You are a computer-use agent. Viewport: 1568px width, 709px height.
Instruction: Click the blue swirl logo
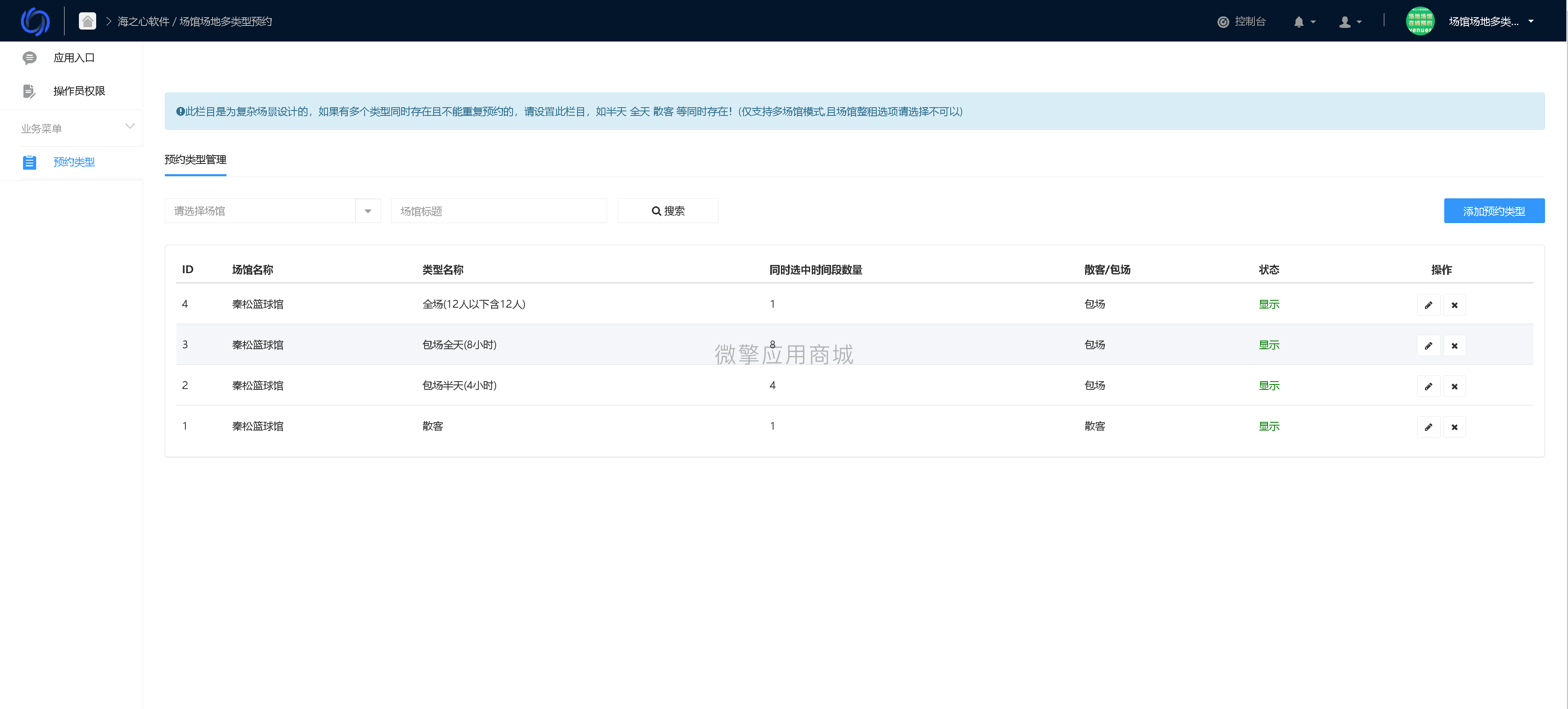tap(35, 21)
